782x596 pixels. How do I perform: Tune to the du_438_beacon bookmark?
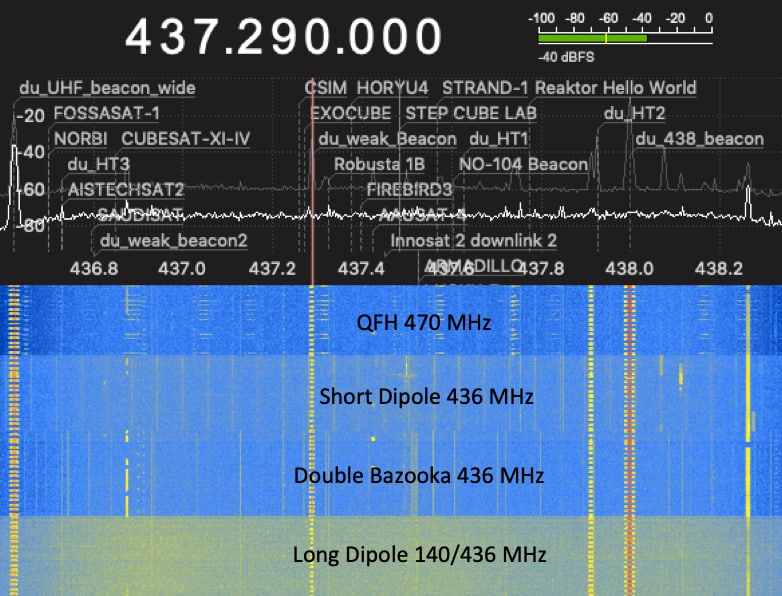699,139
